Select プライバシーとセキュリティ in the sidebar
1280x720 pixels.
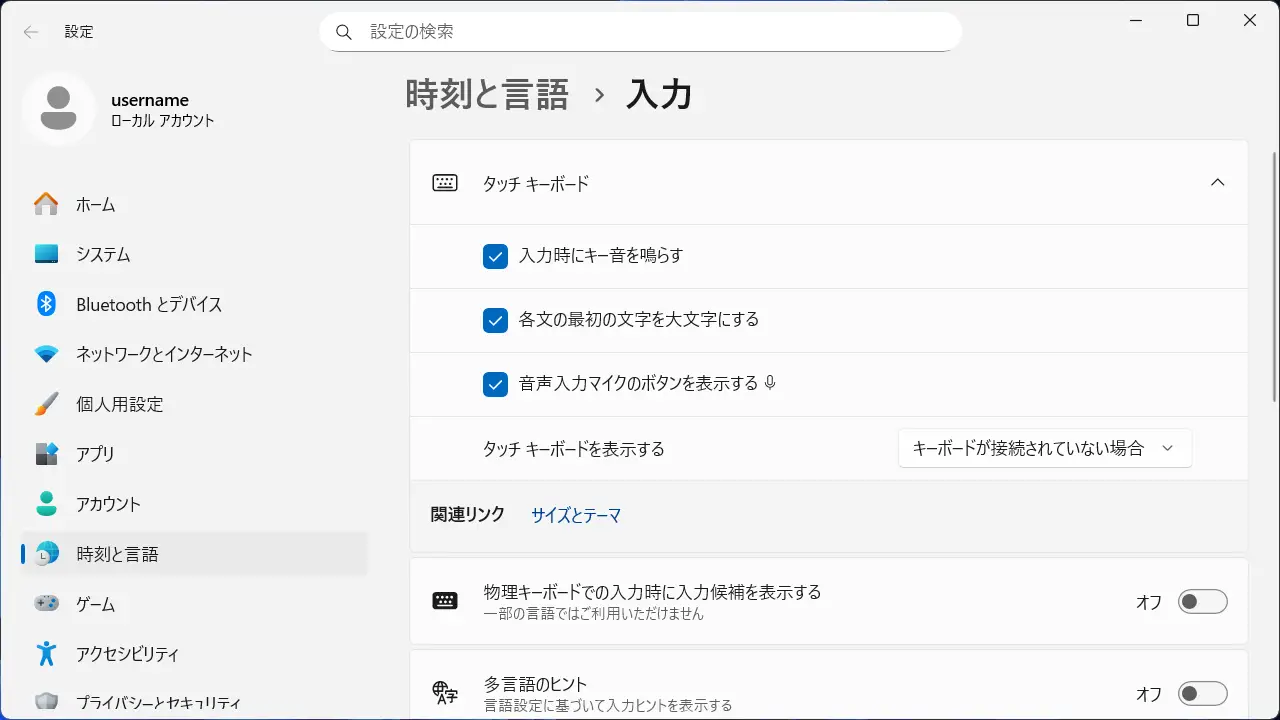click(x=158, y=702)
